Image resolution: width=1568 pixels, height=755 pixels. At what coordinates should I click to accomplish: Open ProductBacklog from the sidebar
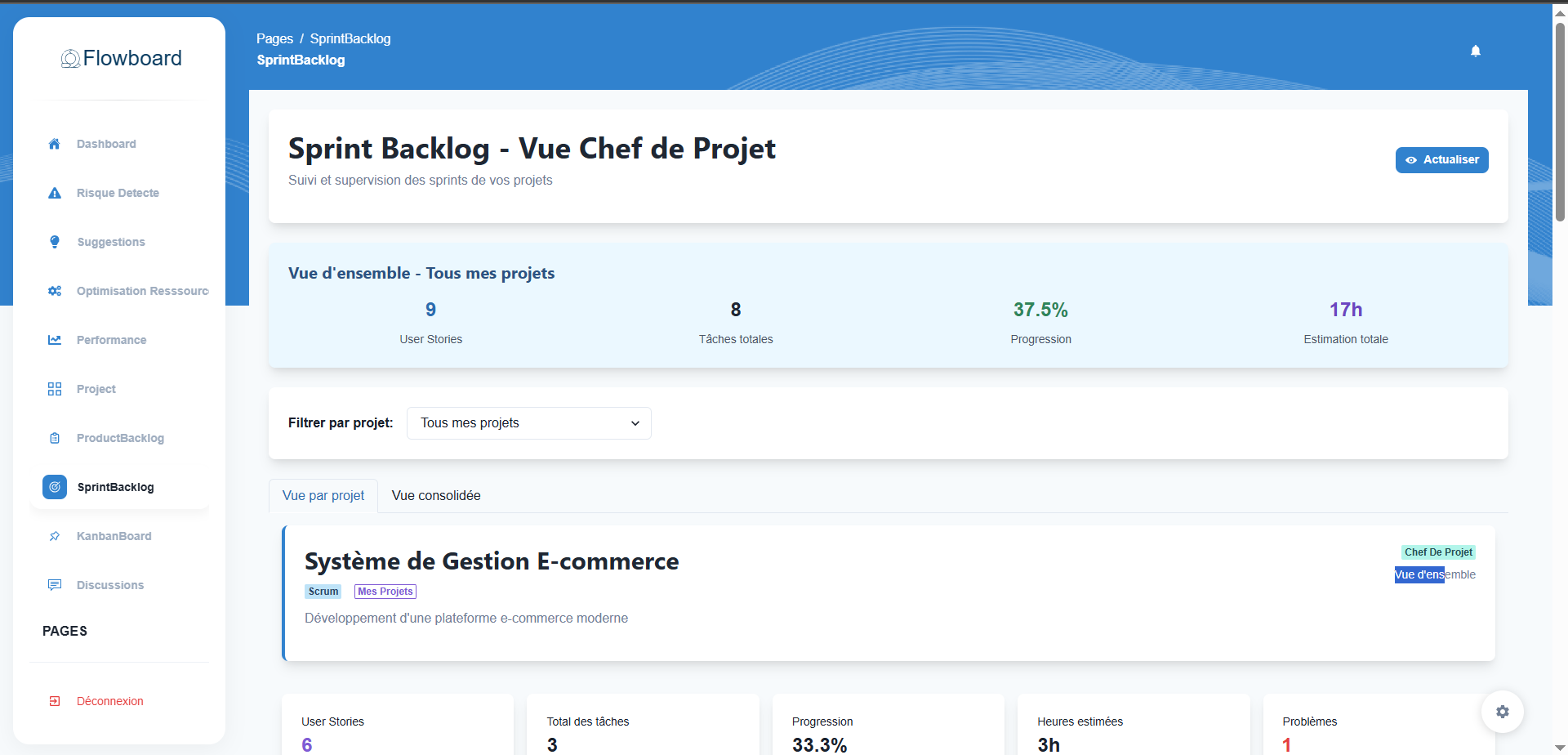point(120,438)
